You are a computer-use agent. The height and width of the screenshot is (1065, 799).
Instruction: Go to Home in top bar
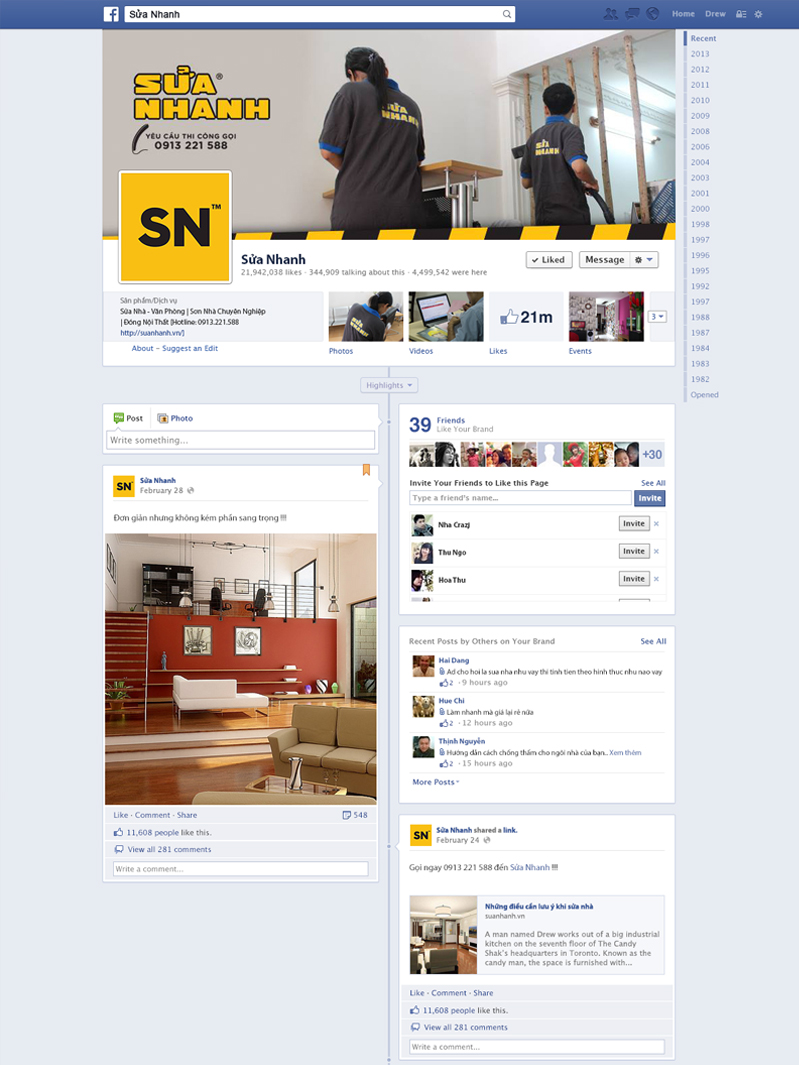[x=683, y=14]
